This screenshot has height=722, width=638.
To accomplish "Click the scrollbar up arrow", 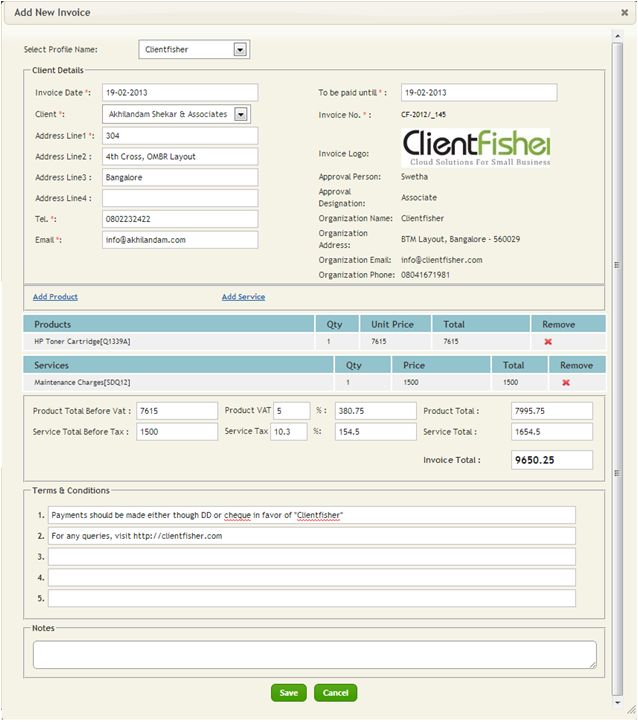I will pos(617,36).
